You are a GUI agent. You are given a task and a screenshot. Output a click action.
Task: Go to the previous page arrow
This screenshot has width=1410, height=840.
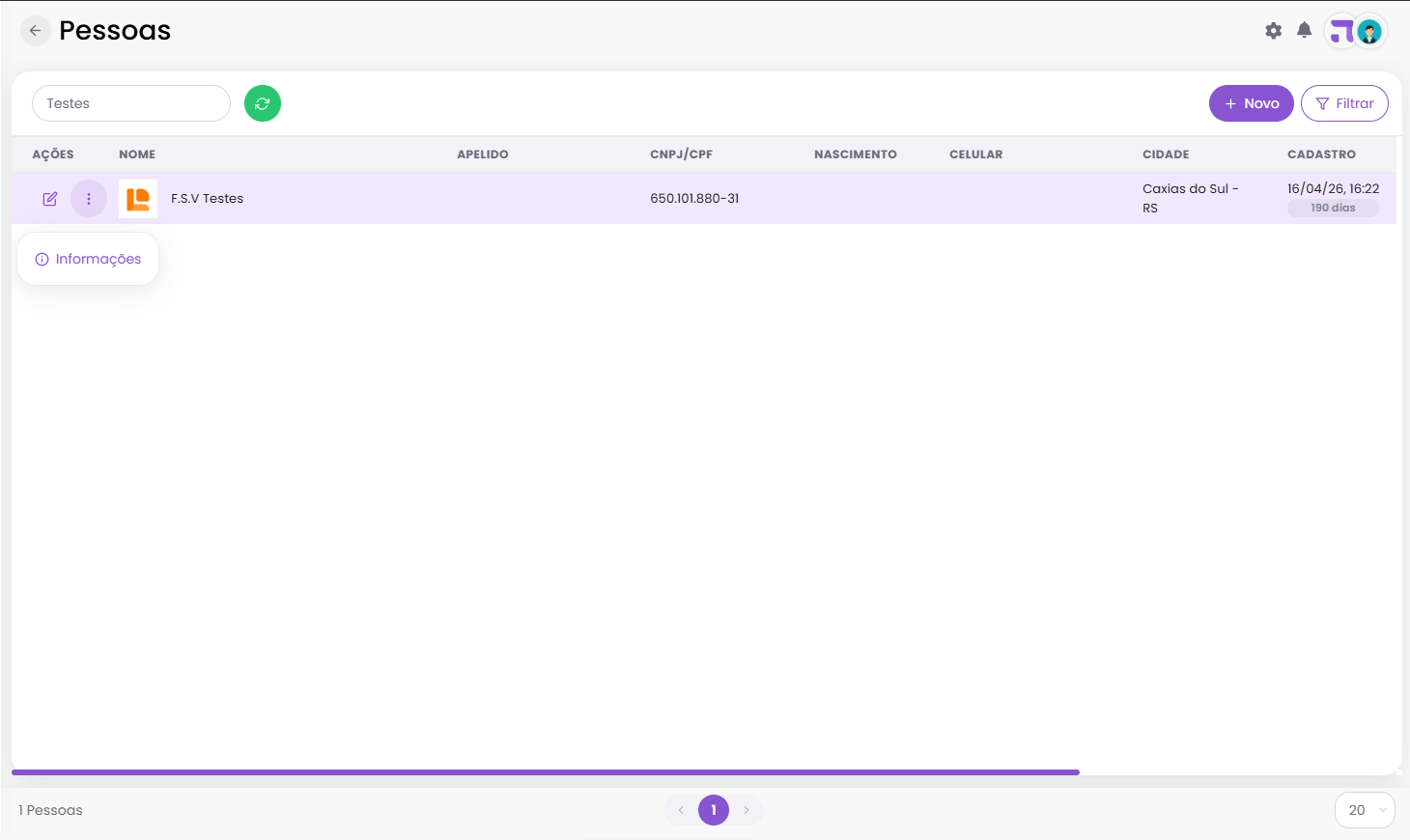[681, 810]
